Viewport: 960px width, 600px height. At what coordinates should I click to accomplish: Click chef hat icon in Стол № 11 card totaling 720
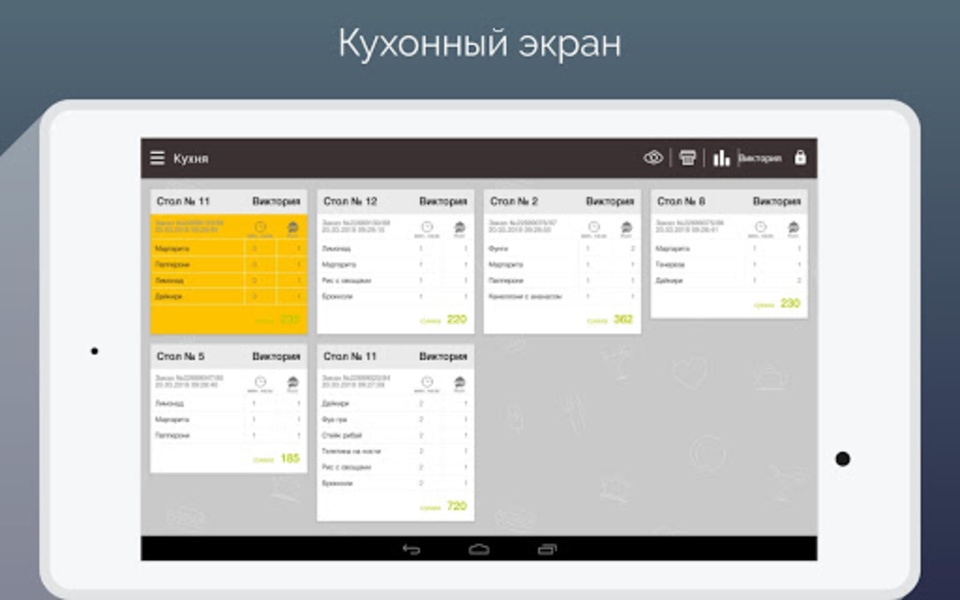coord(459,384)
